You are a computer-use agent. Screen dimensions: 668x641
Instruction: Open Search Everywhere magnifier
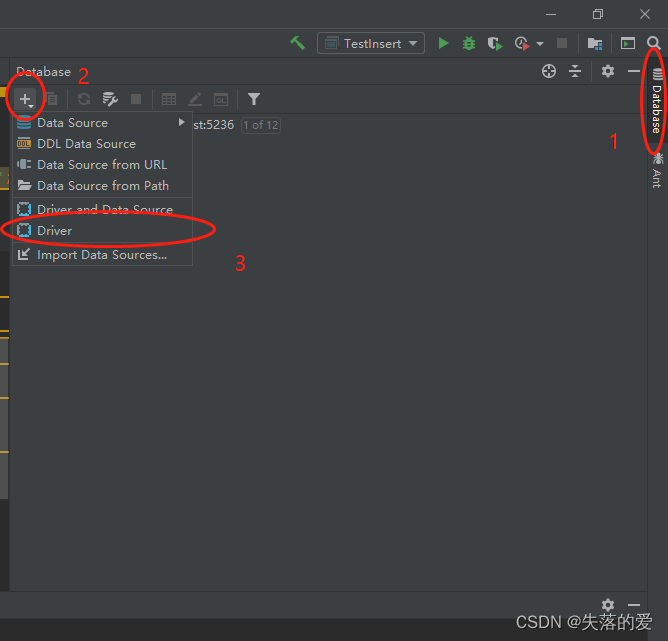tap(653, 43)
